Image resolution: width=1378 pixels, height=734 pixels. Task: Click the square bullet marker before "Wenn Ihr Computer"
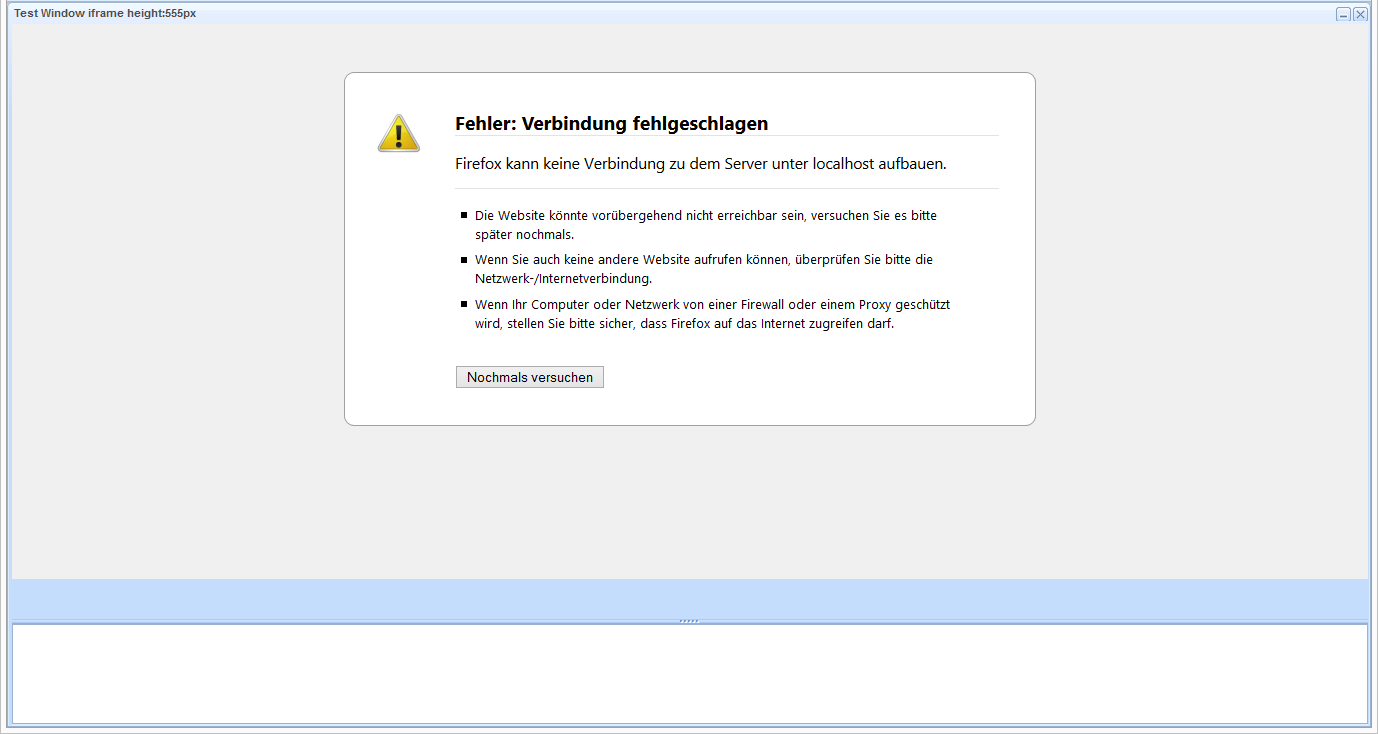(464, 304)
